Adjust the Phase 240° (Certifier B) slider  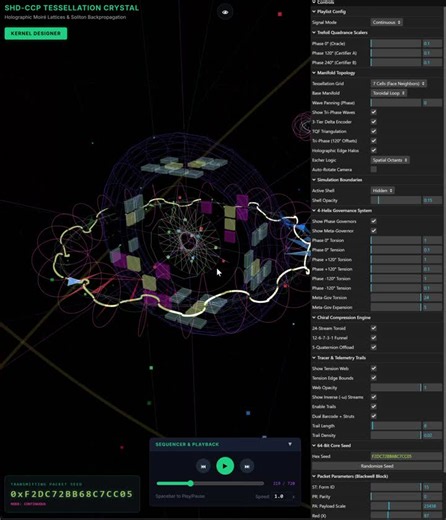pos(396,62)
